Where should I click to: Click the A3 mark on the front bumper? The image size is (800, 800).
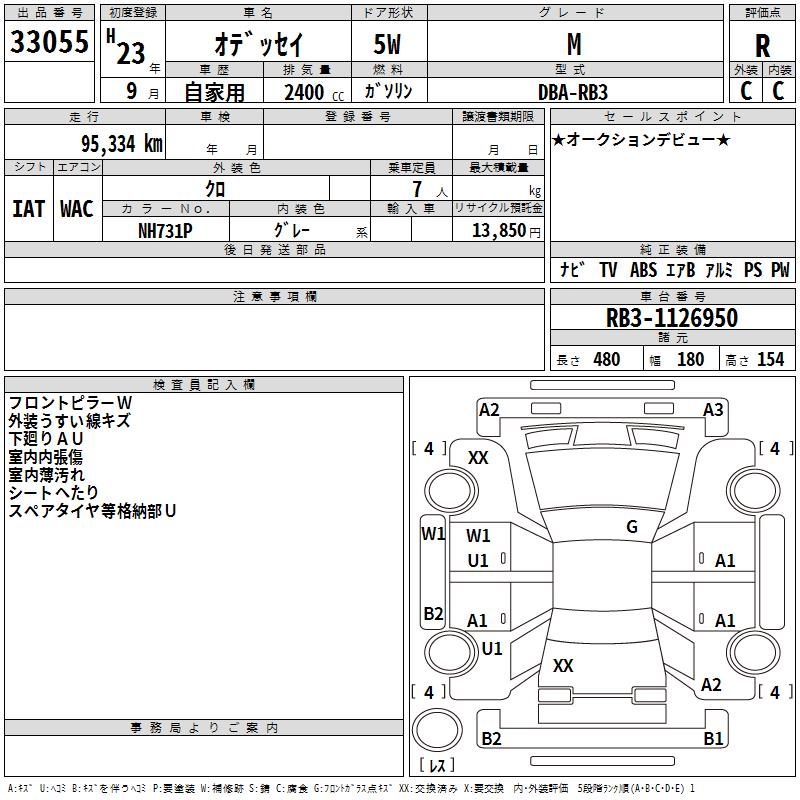(x=713, y=410)
